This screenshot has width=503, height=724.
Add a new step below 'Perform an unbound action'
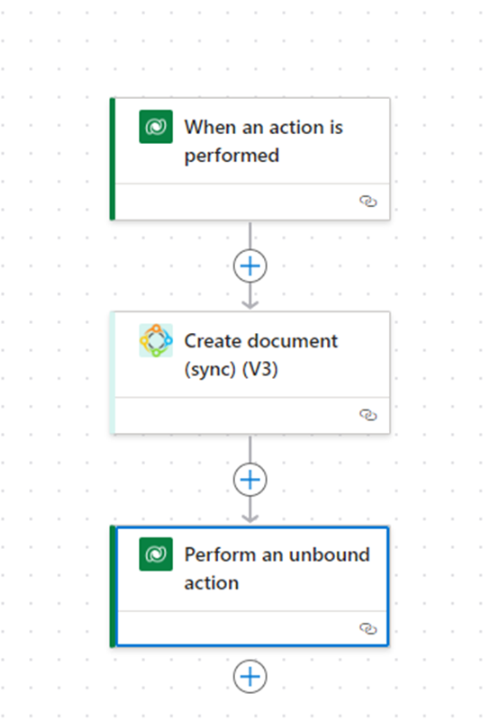coord(250,676)
